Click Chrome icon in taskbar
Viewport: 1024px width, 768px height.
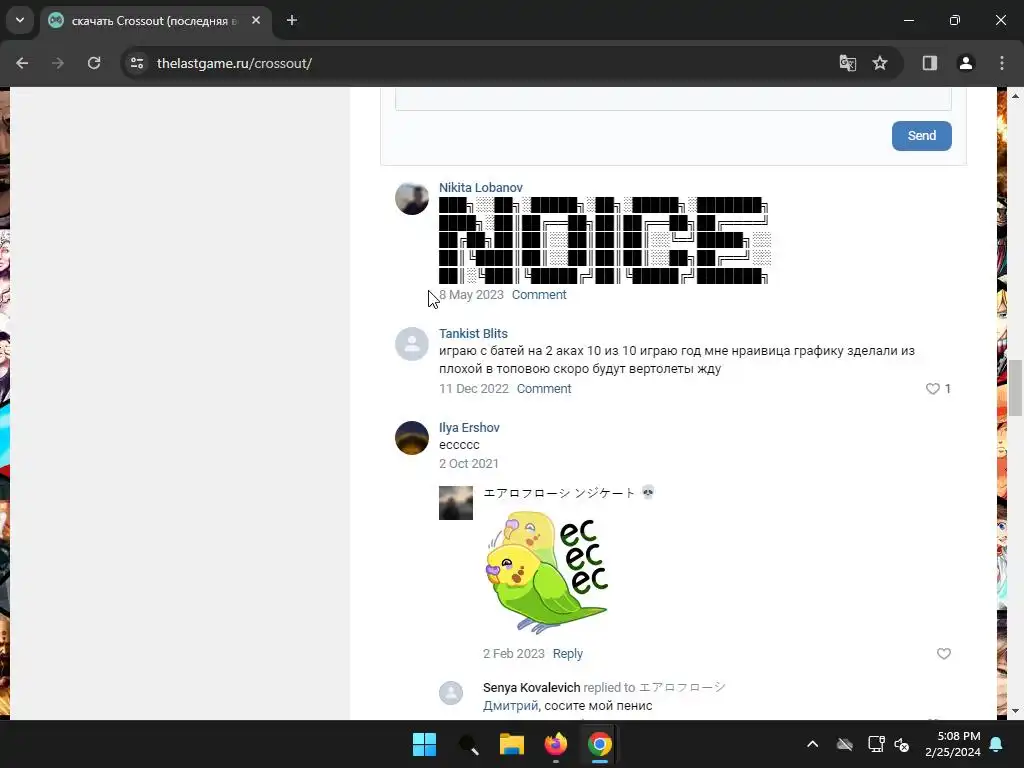(x=600, y=744)
